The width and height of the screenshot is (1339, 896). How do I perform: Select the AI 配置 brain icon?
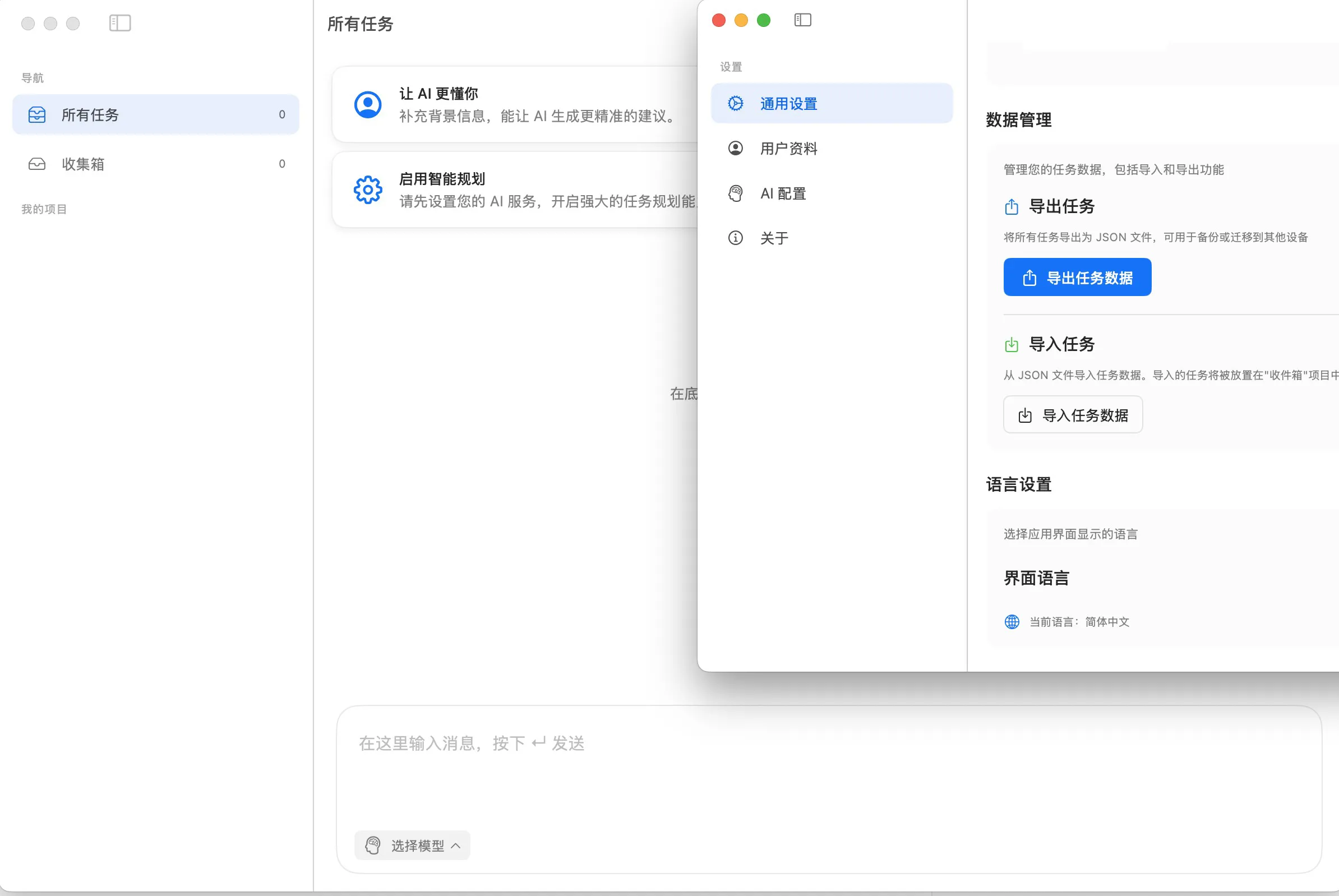[736, 192]
